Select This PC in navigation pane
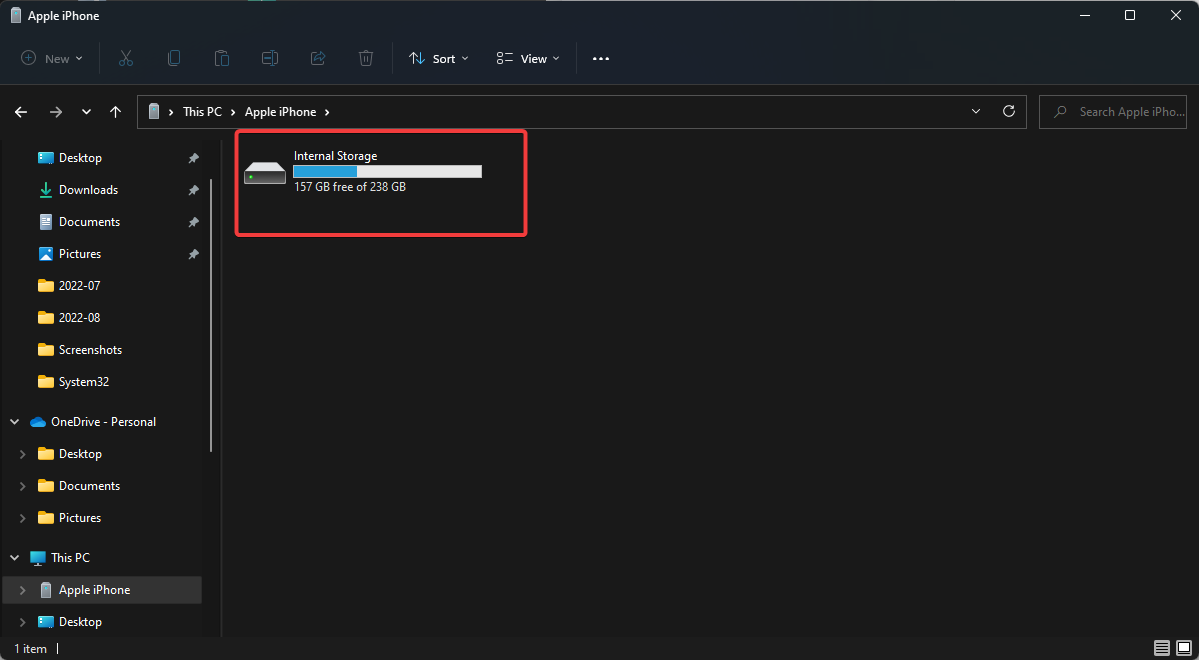Screen dimensions: 1199x660 tap(70, 558)
